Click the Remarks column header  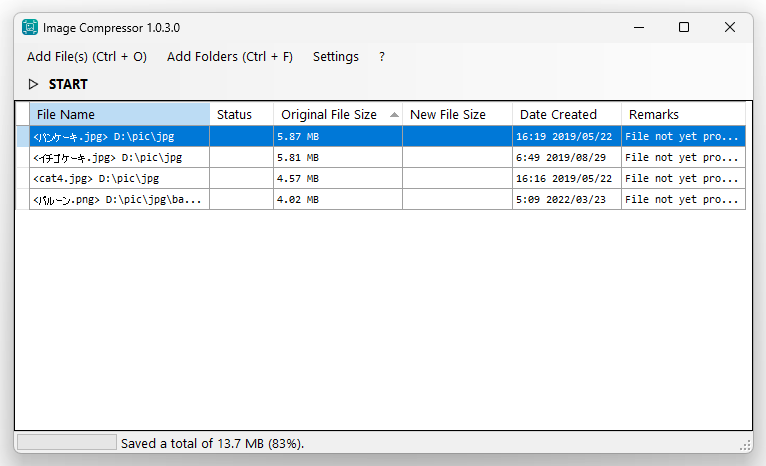(683, 114)
